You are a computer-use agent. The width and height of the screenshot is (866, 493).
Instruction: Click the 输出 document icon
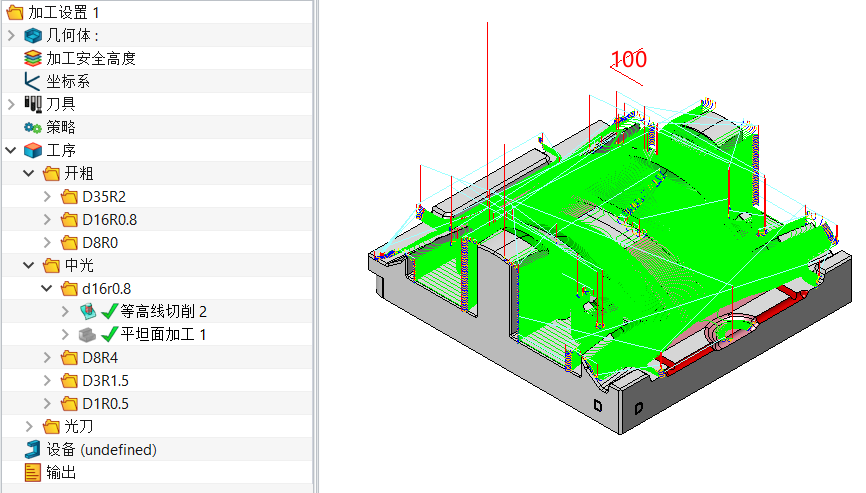[33, 473]
